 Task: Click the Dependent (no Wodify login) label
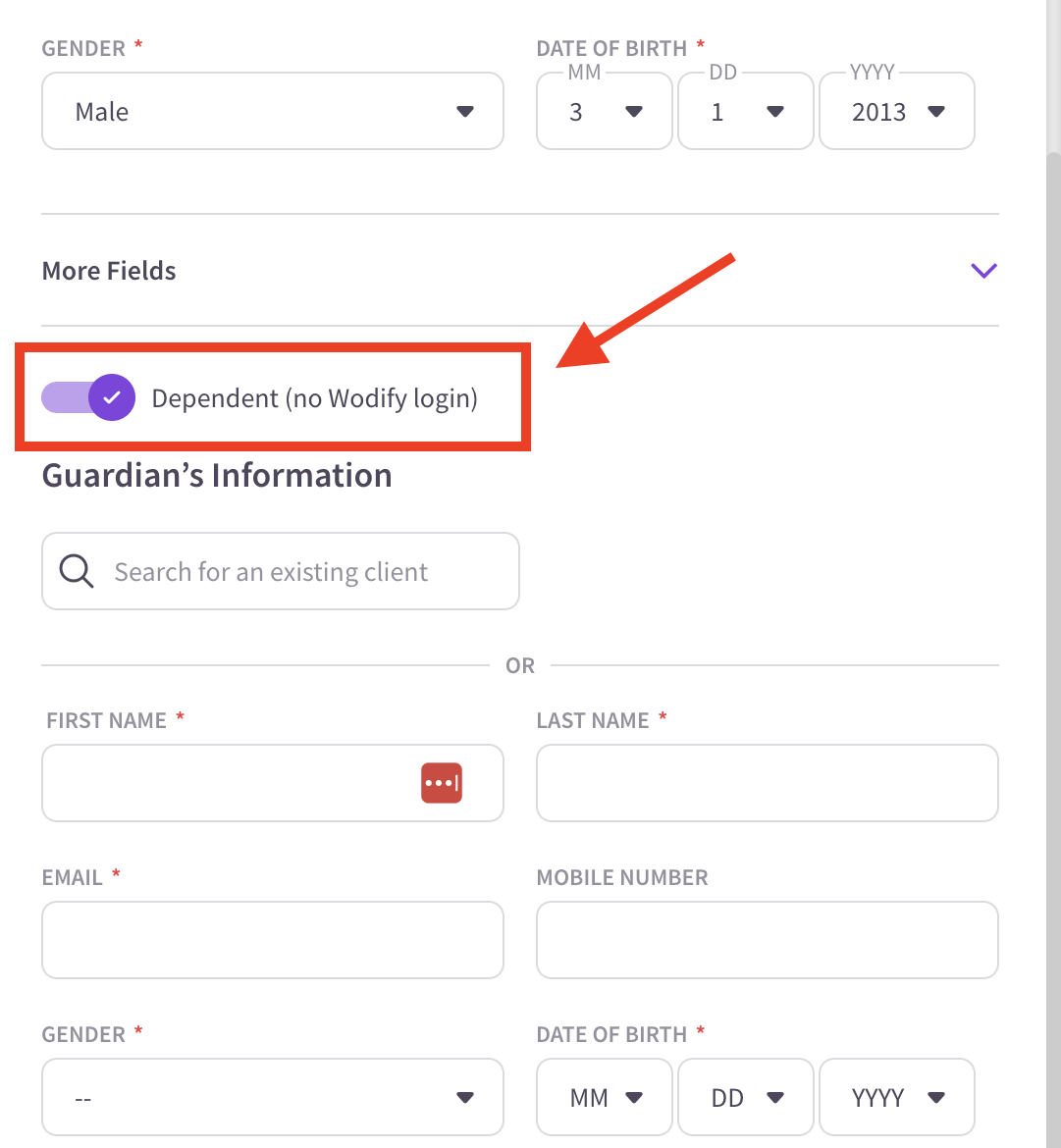click(315, 398)
